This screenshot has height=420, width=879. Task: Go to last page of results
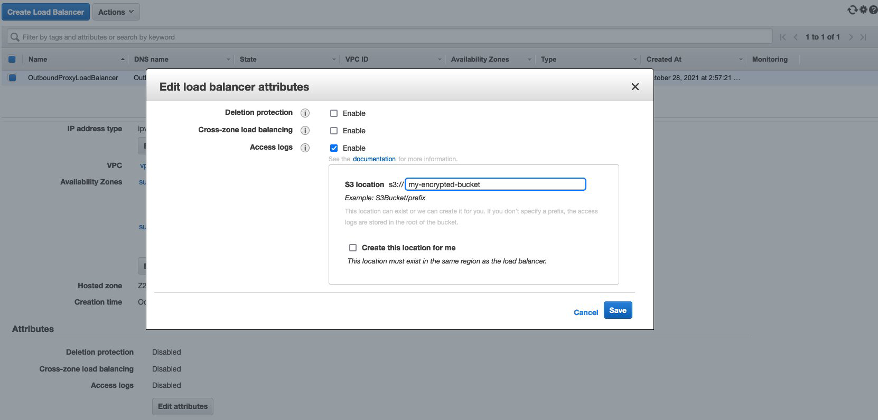(x=863, y=37)
